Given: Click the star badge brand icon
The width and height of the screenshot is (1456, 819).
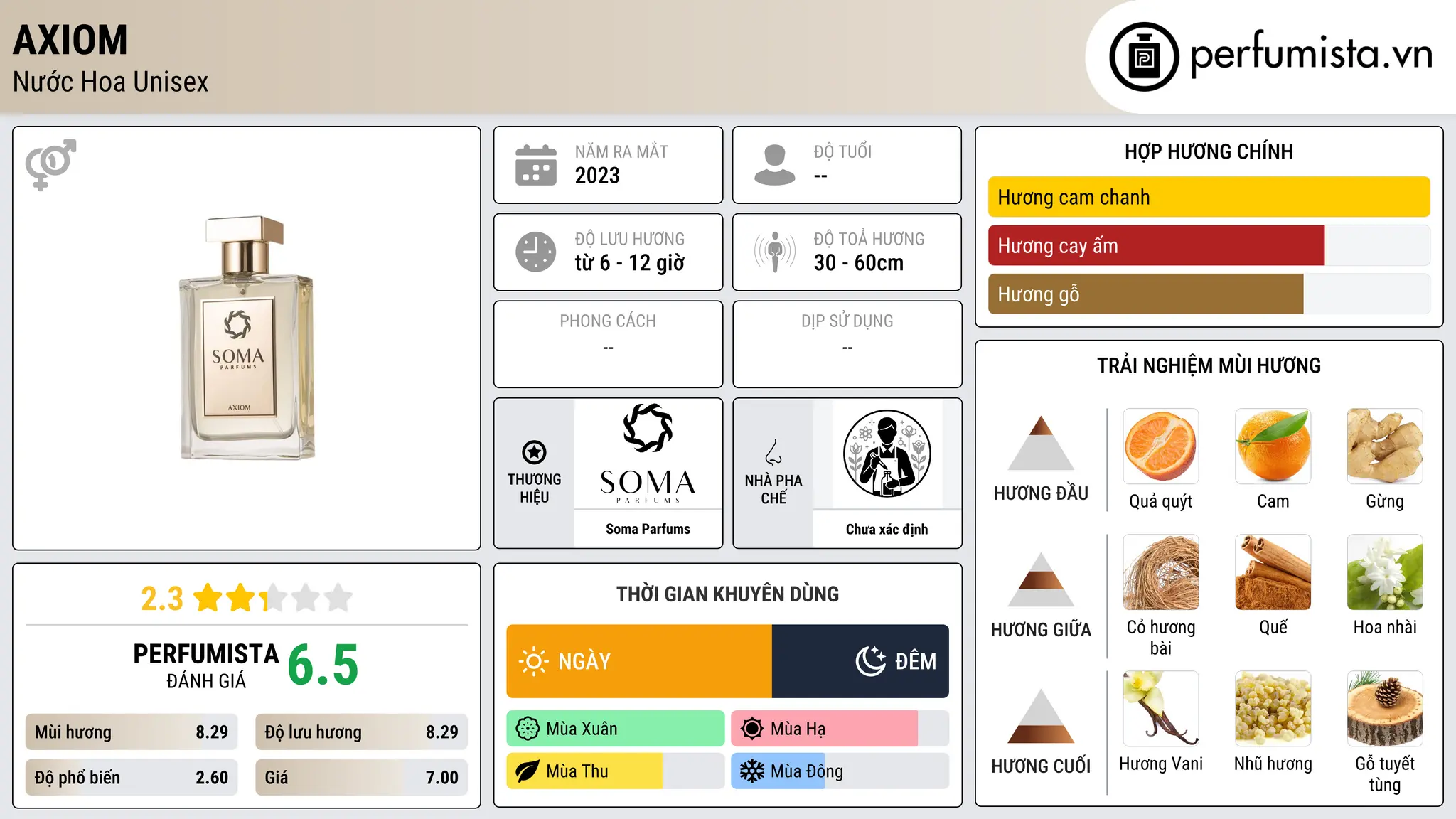Looking at the screenshot, I should [x=534, y=452].
